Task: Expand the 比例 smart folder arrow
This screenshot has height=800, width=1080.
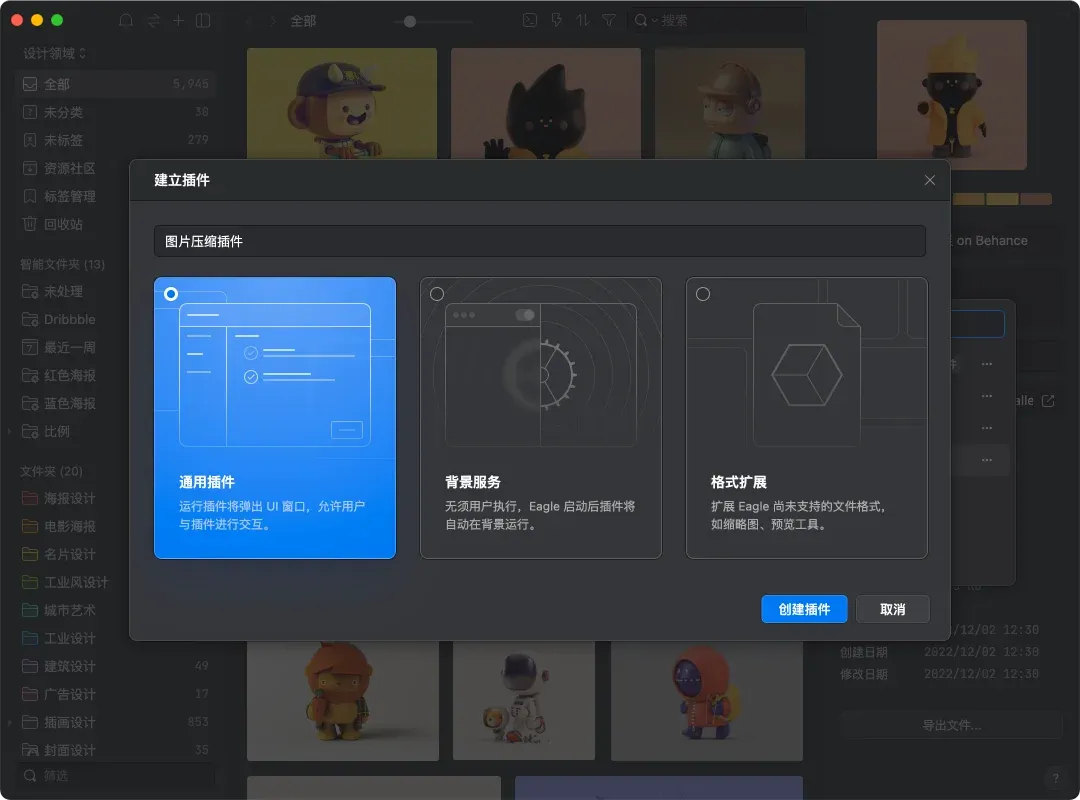Action: (x=10, y=431)
